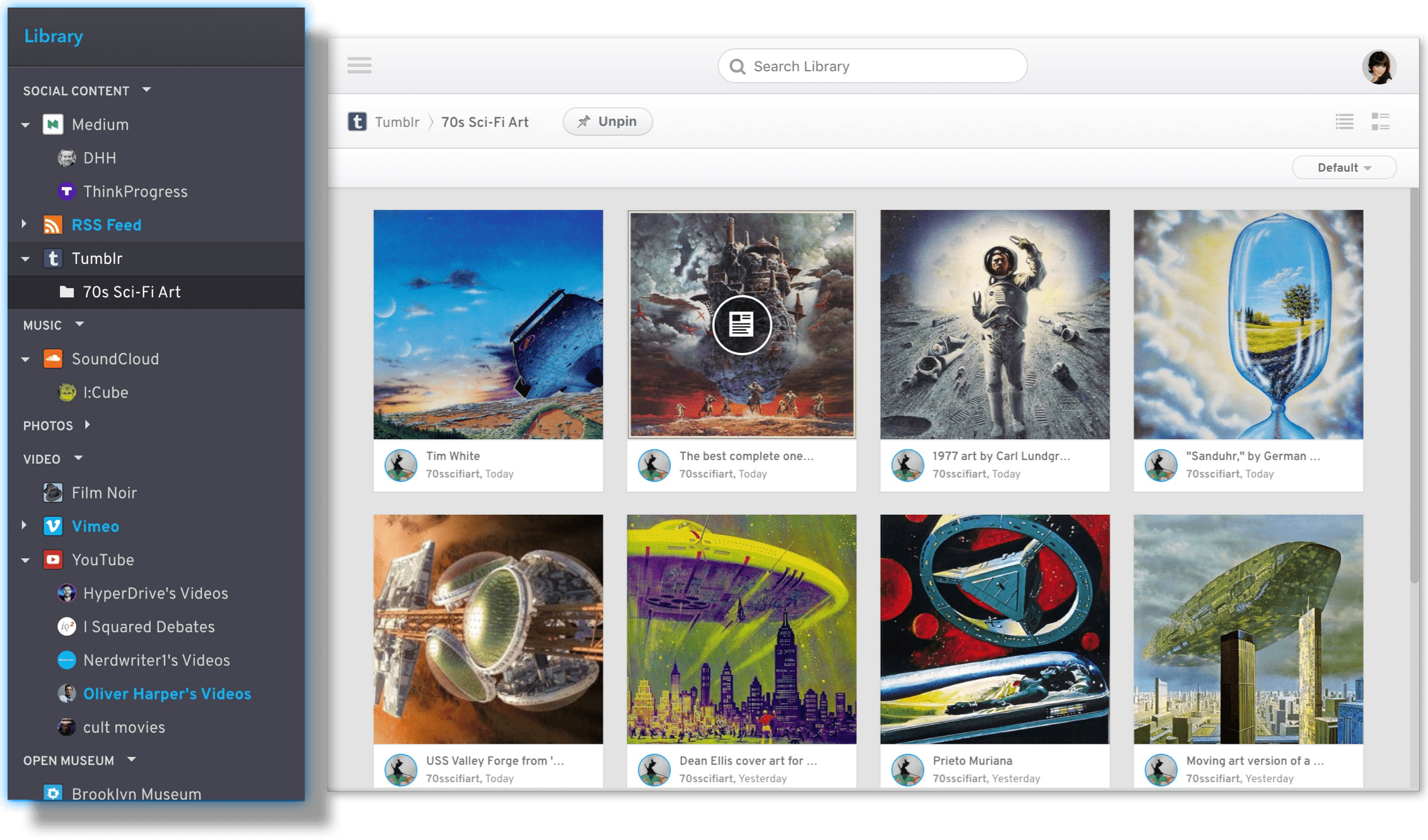Open the Default sort dropdown
The height and width of the screenshot is (840, 1428).
1344,168
